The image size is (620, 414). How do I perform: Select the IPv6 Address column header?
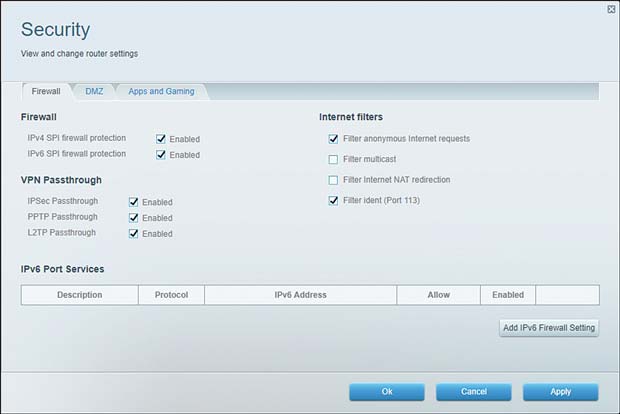301,295
